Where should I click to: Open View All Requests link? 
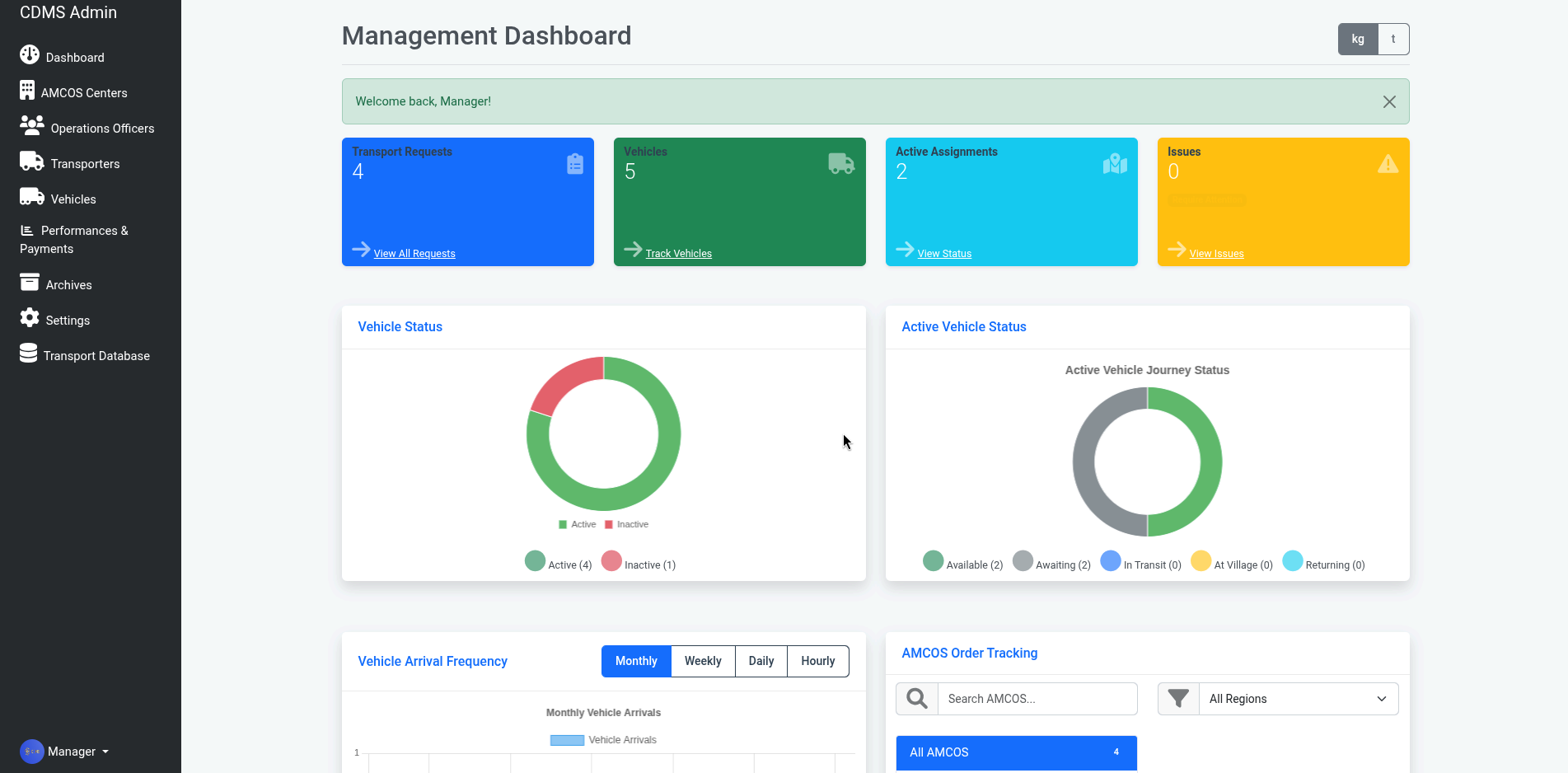(x=414, y=254)
